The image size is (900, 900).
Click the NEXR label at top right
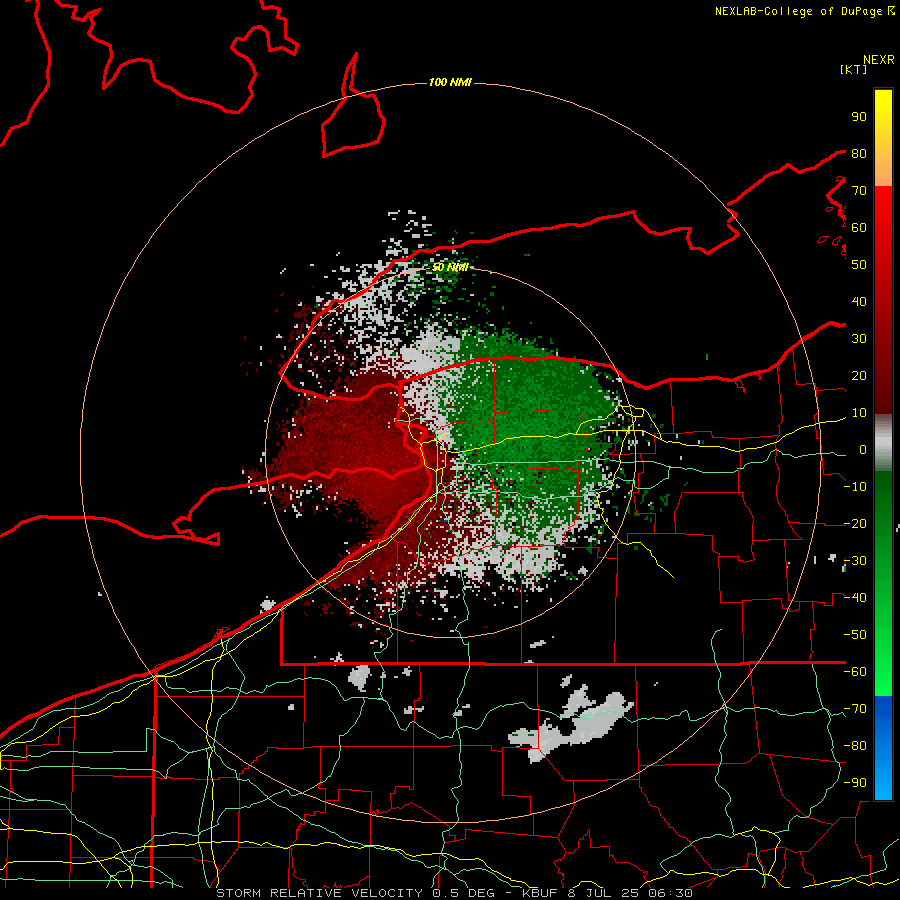(879, 60)
